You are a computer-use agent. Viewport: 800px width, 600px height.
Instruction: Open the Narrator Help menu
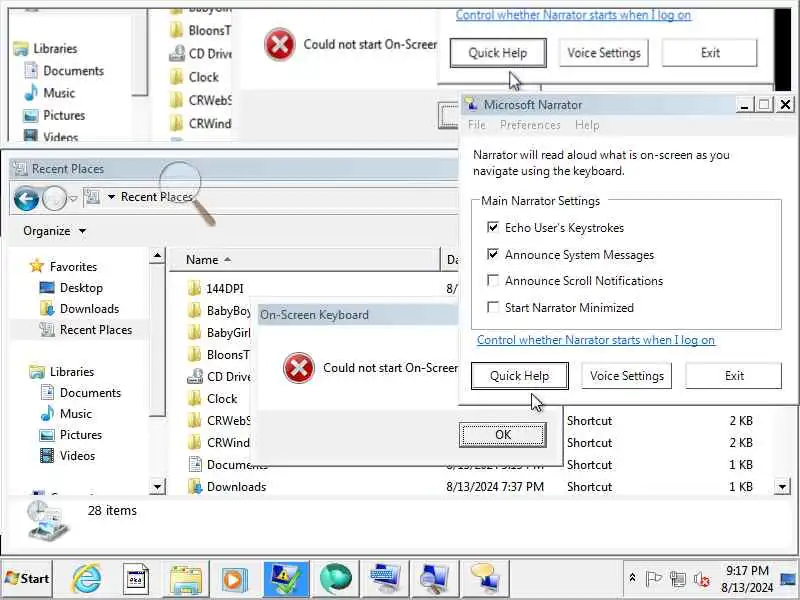(587, 125)
